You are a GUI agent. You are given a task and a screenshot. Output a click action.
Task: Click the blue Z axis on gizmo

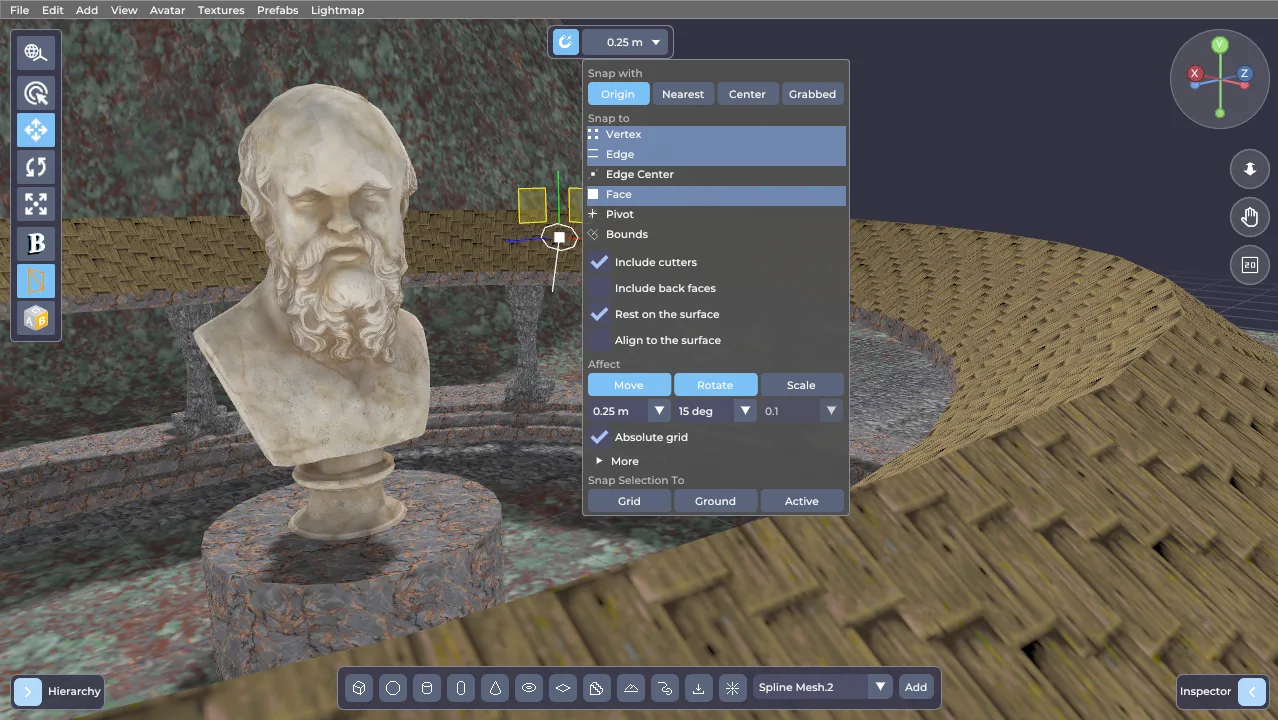[x=1245, y=74]
